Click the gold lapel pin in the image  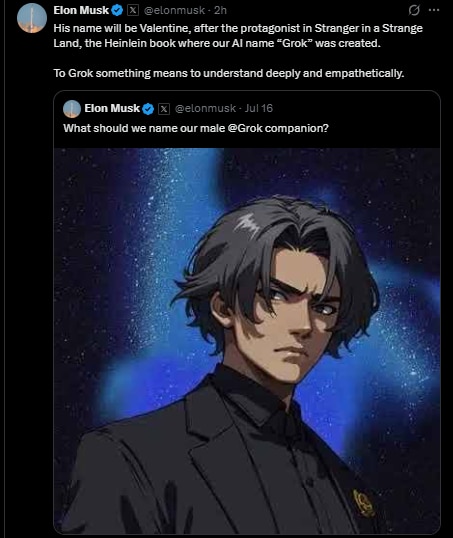coord(364,503)
